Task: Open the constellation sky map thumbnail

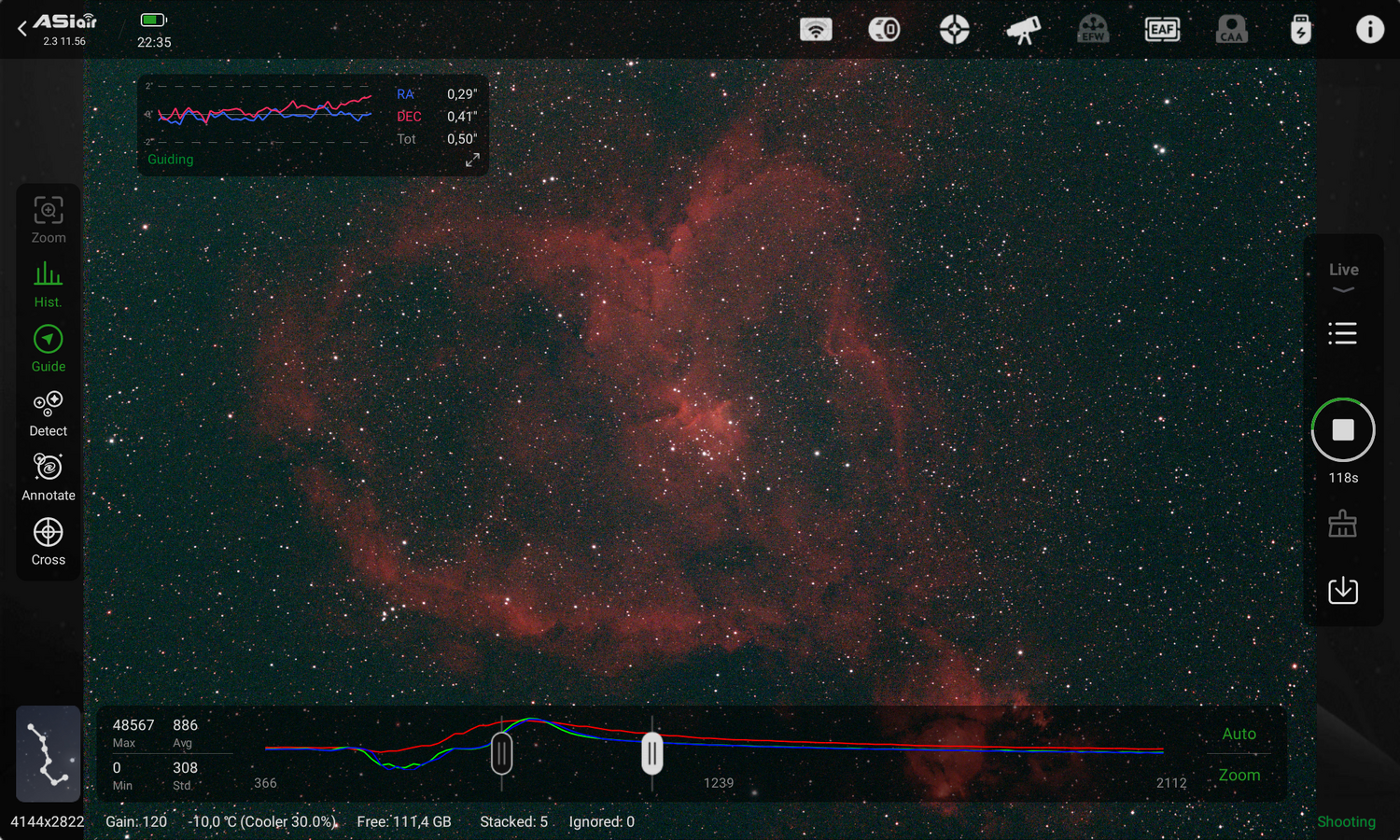Action: pyautogui.click(x=48, y=754)
